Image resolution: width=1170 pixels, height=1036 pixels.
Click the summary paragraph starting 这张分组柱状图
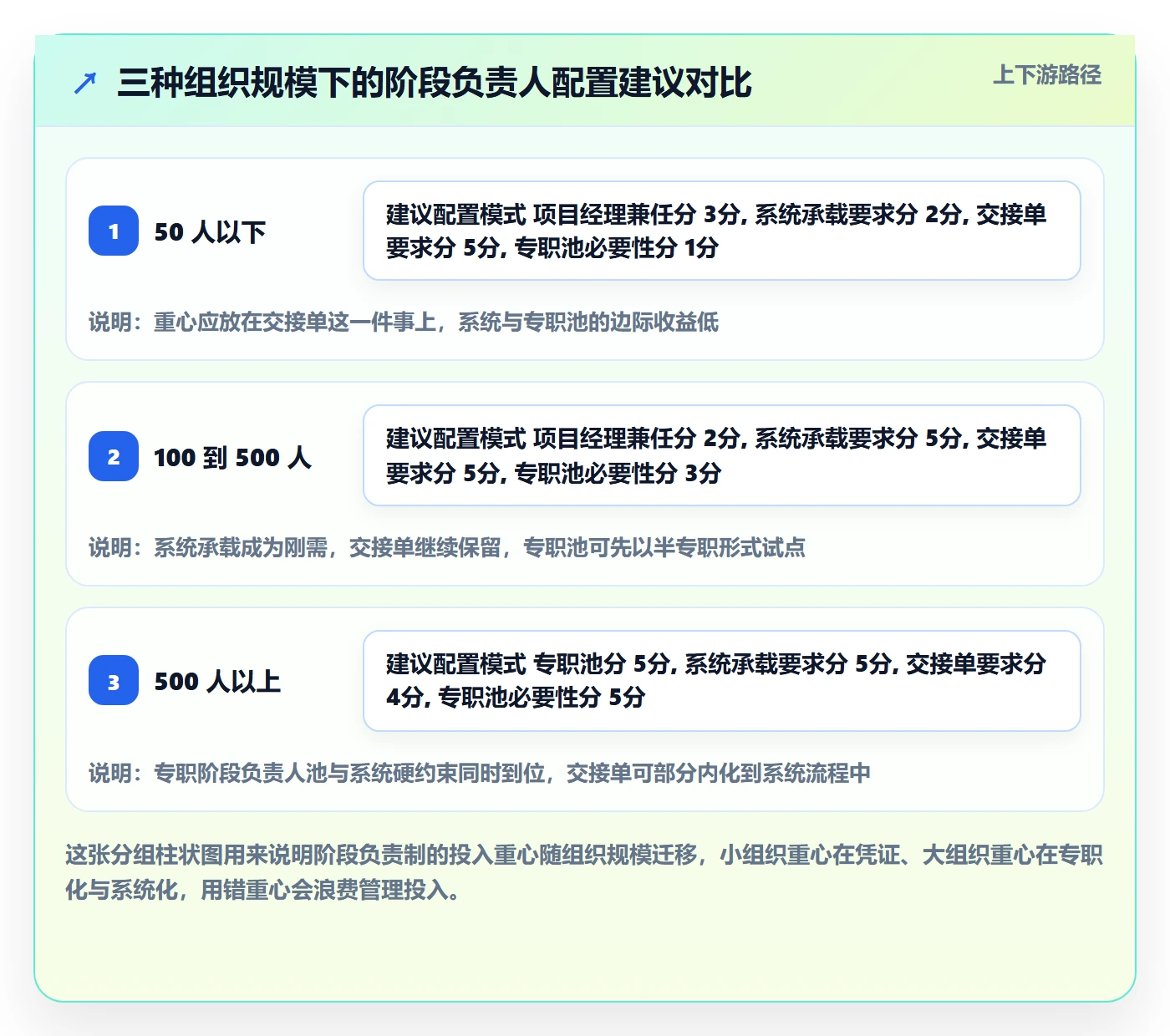coord(584,872)
